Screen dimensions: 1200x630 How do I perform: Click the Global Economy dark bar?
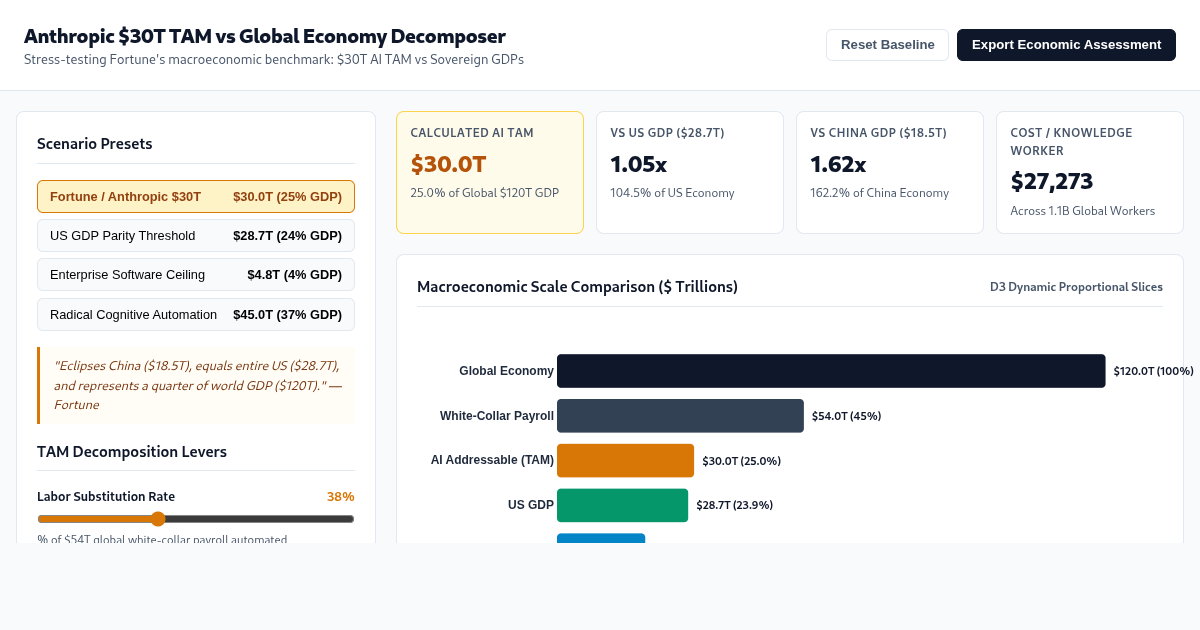click(x=831, y=371)
